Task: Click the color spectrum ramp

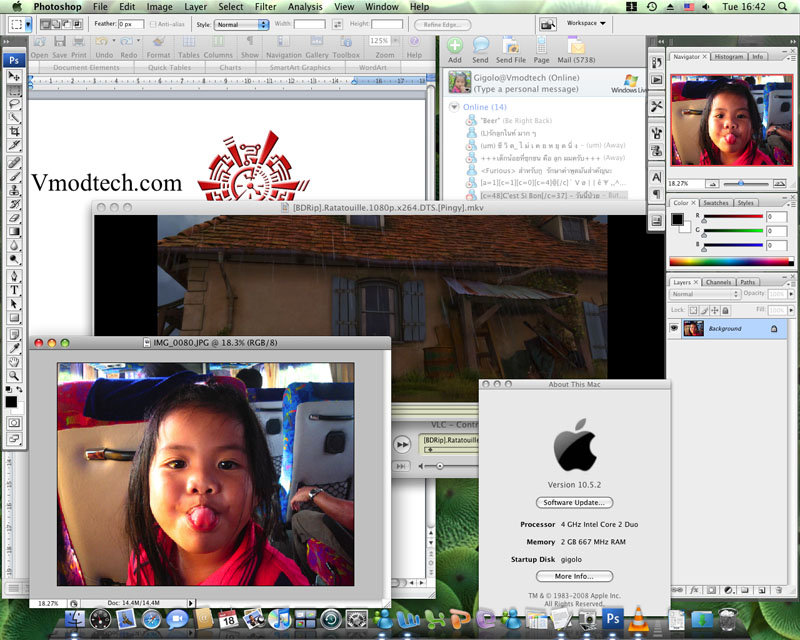Action: coord(732,262)
